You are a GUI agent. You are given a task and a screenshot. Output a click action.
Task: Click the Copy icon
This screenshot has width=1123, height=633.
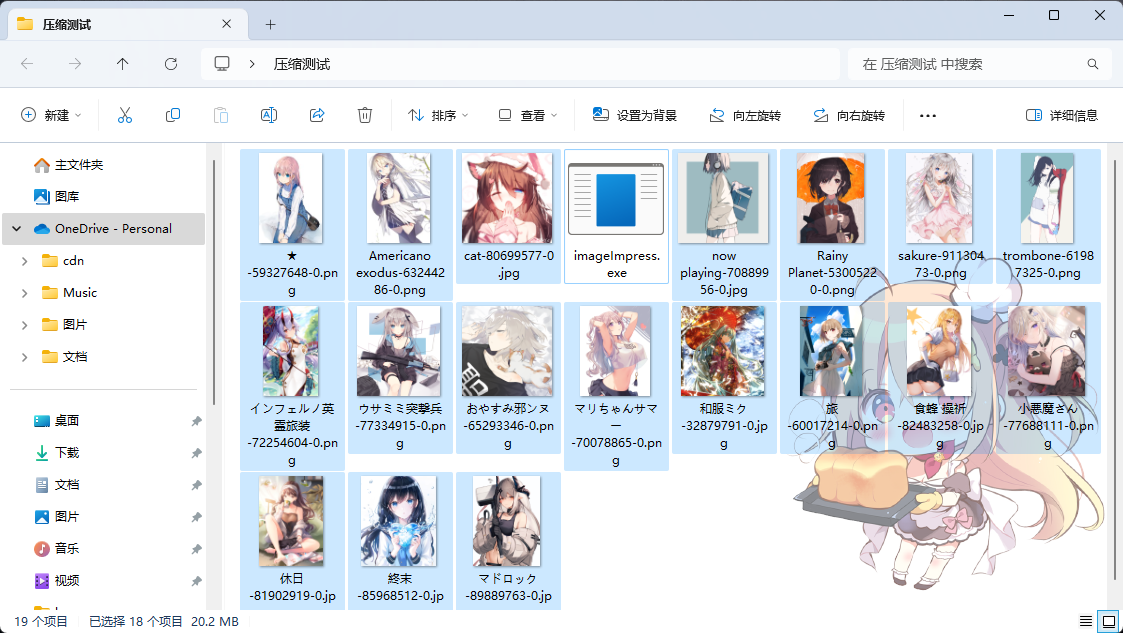click(x=172, y=115)
